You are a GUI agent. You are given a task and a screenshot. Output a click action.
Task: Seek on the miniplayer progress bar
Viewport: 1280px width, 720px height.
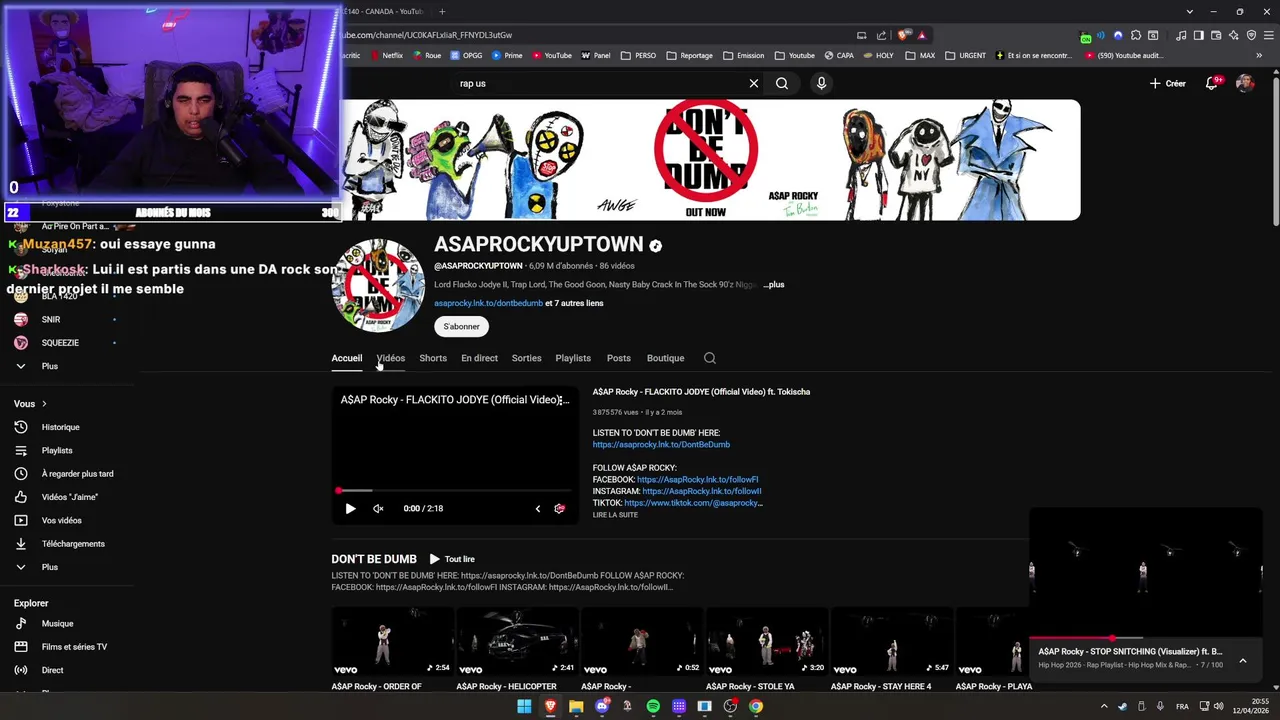coord(1146,637)
